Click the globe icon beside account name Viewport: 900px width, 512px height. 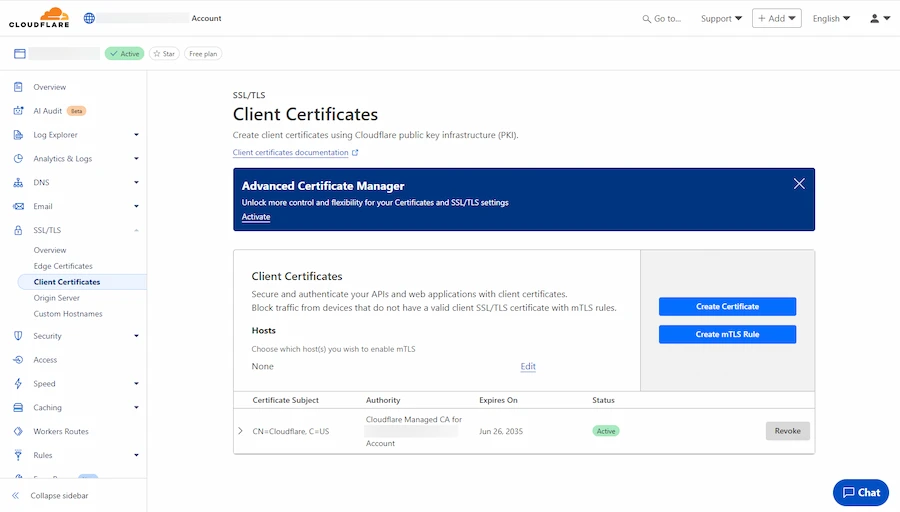click(90, 18)
